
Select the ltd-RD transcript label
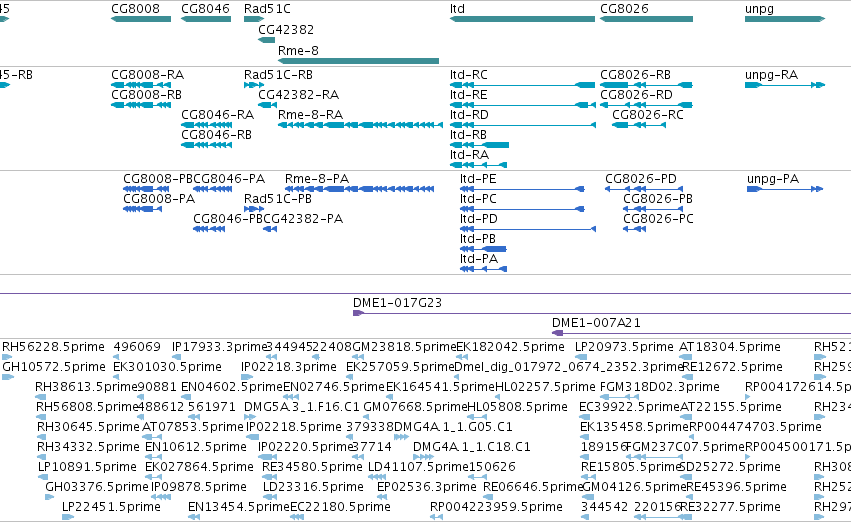[x=469, y=115]
